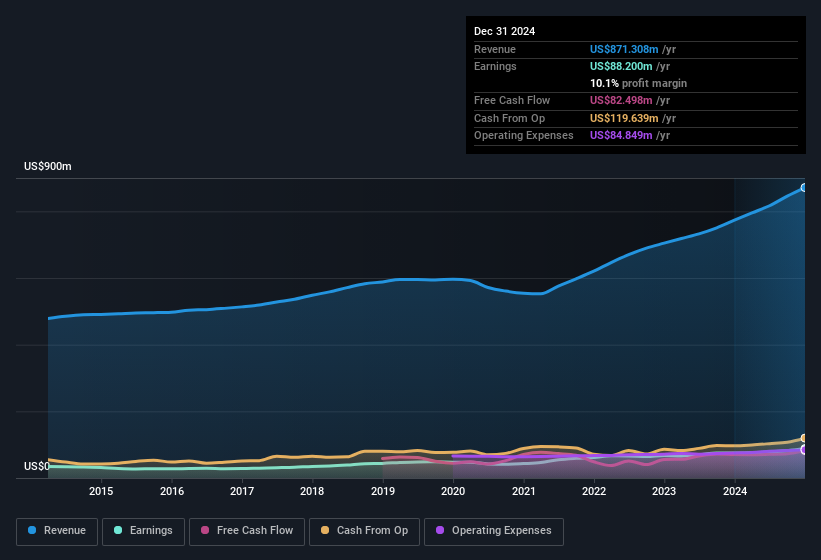Click the US$871.308m revenue value
Image resolution: width=821 pixels, height=560 pixels.
[x=624, y=49]
